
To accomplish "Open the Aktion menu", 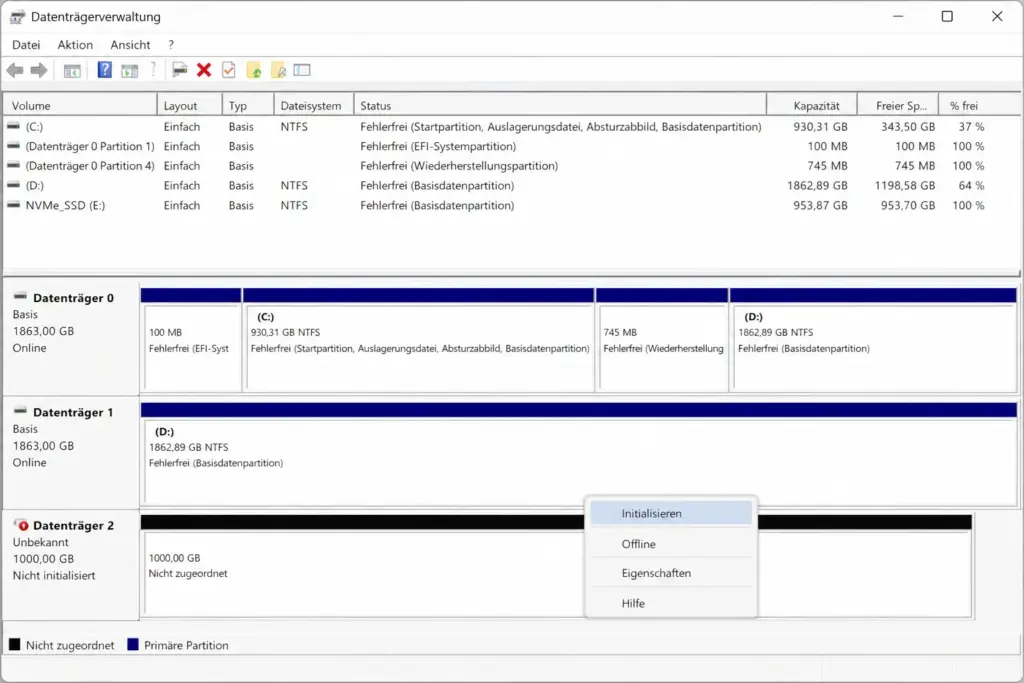I will [74, 44].
